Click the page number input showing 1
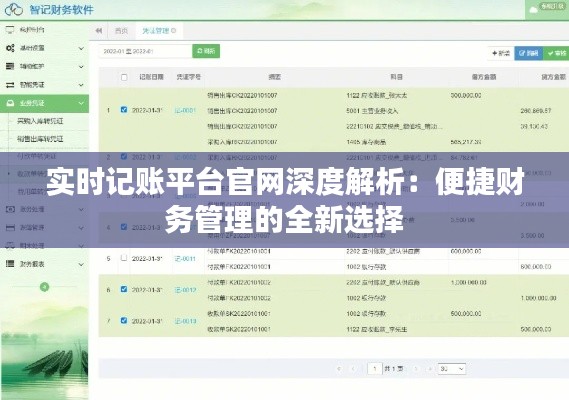 coord(374,369)
